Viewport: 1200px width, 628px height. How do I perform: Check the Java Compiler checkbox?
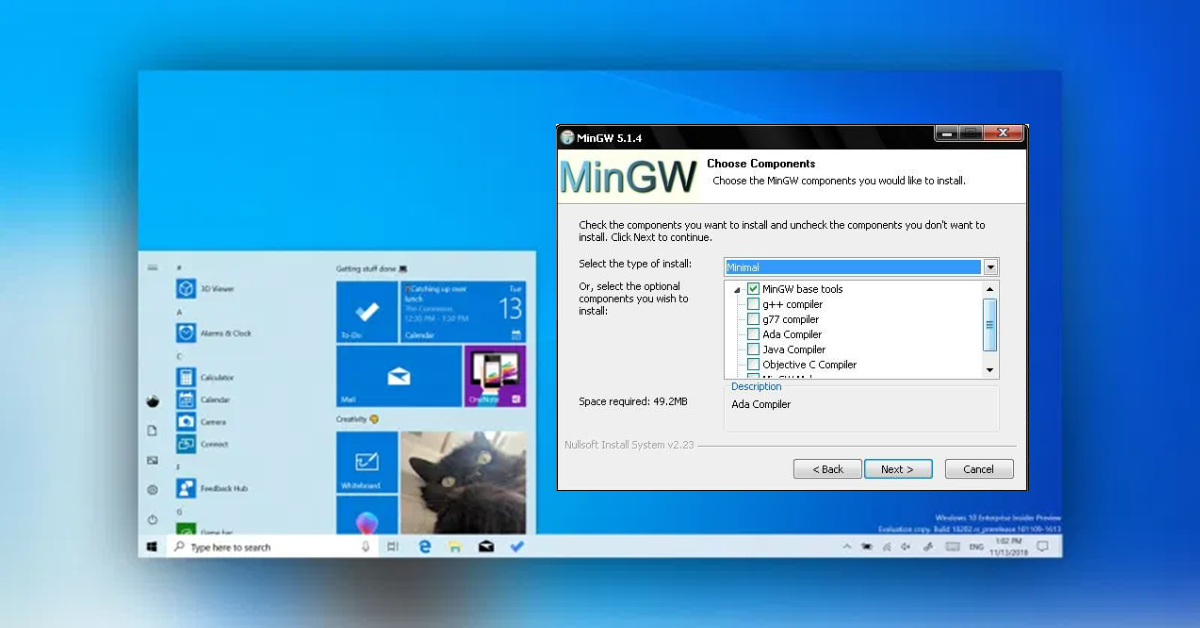(x=753, y=349)
